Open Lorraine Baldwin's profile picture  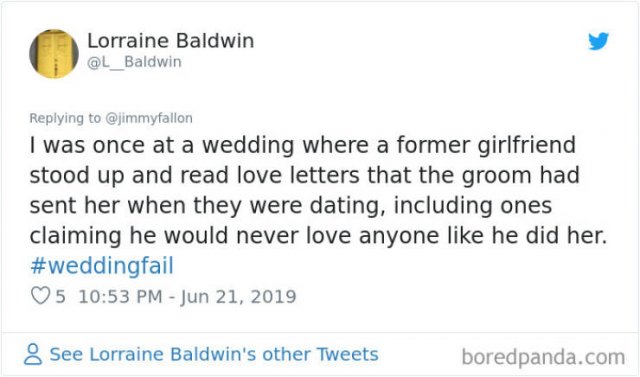[x=54, y=53]
